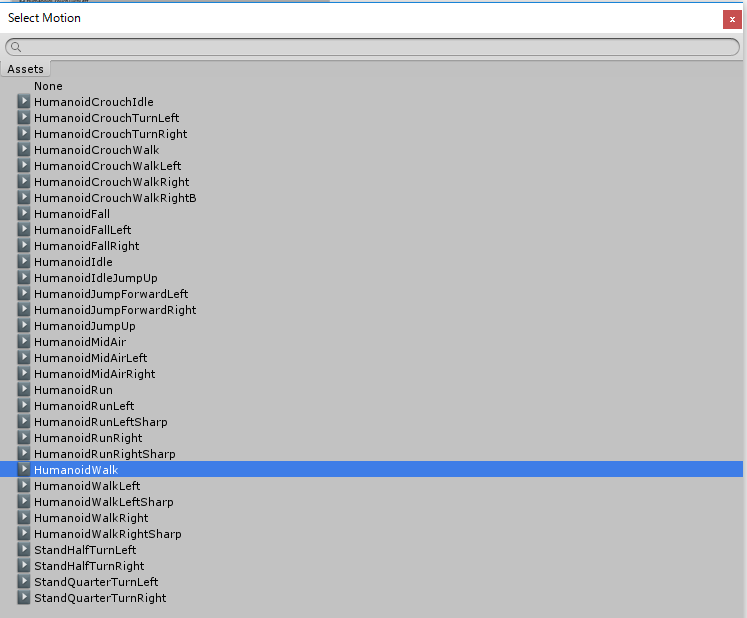Select the HumanoidCrouchWalkRightB motion
This screenshot has width=747, height=618.
pos(114,198)
